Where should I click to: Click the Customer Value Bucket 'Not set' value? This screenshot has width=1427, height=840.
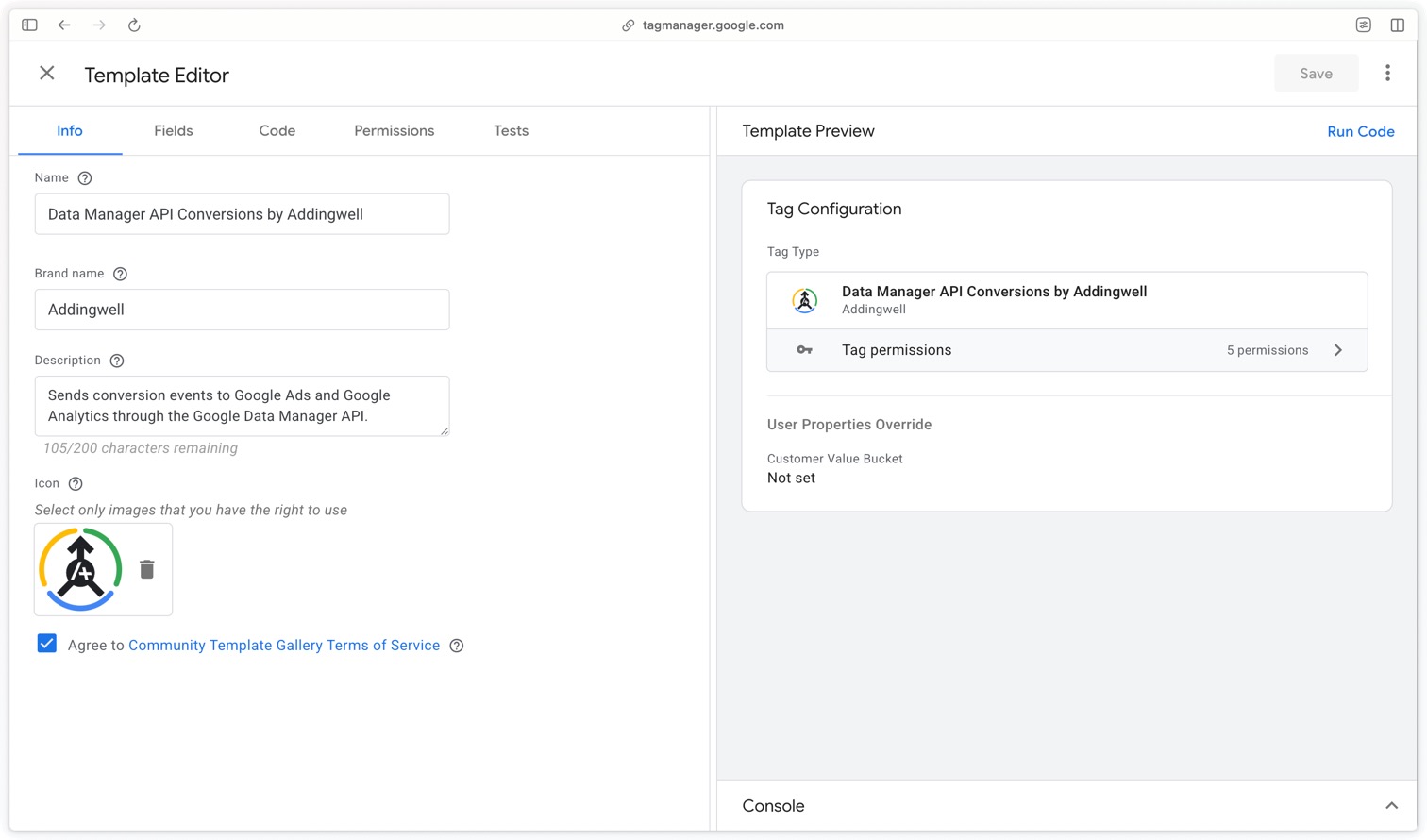(791, 479)
